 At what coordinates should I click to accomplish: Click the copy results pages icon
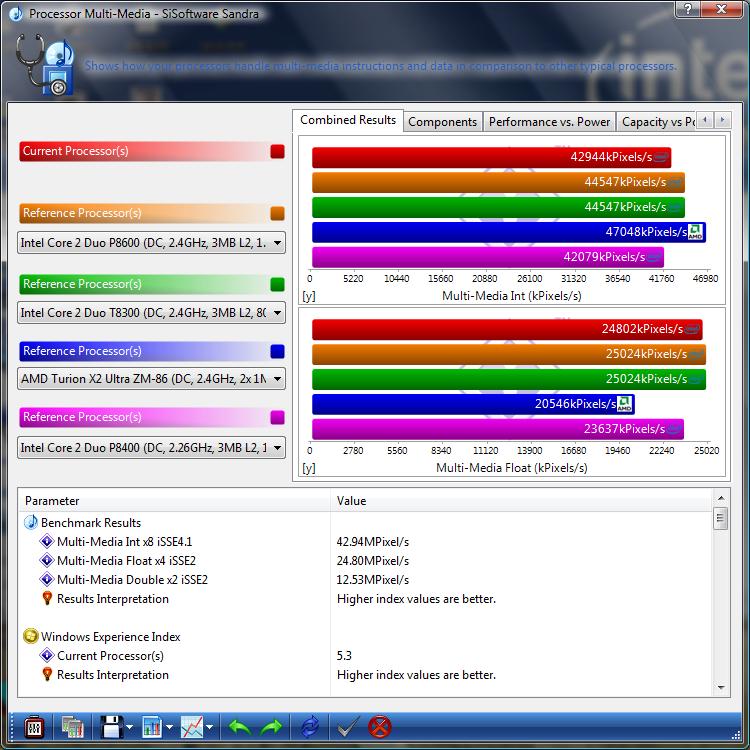72,728
